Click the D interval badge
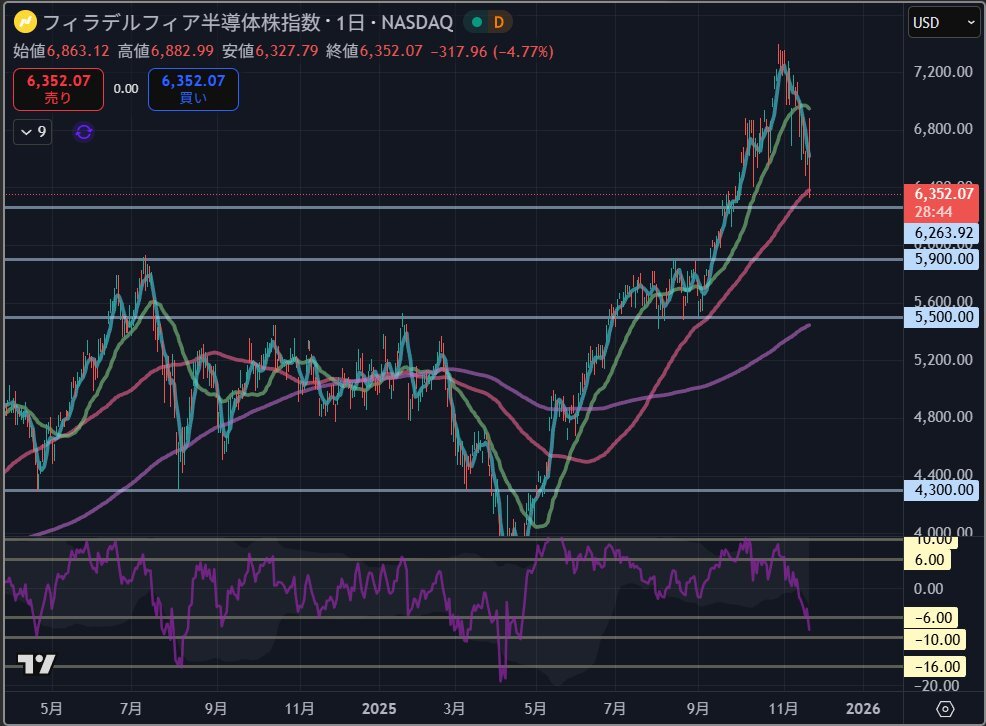This screenshot has height=726, width=986. pyautogui.click(x=499, y=23)
